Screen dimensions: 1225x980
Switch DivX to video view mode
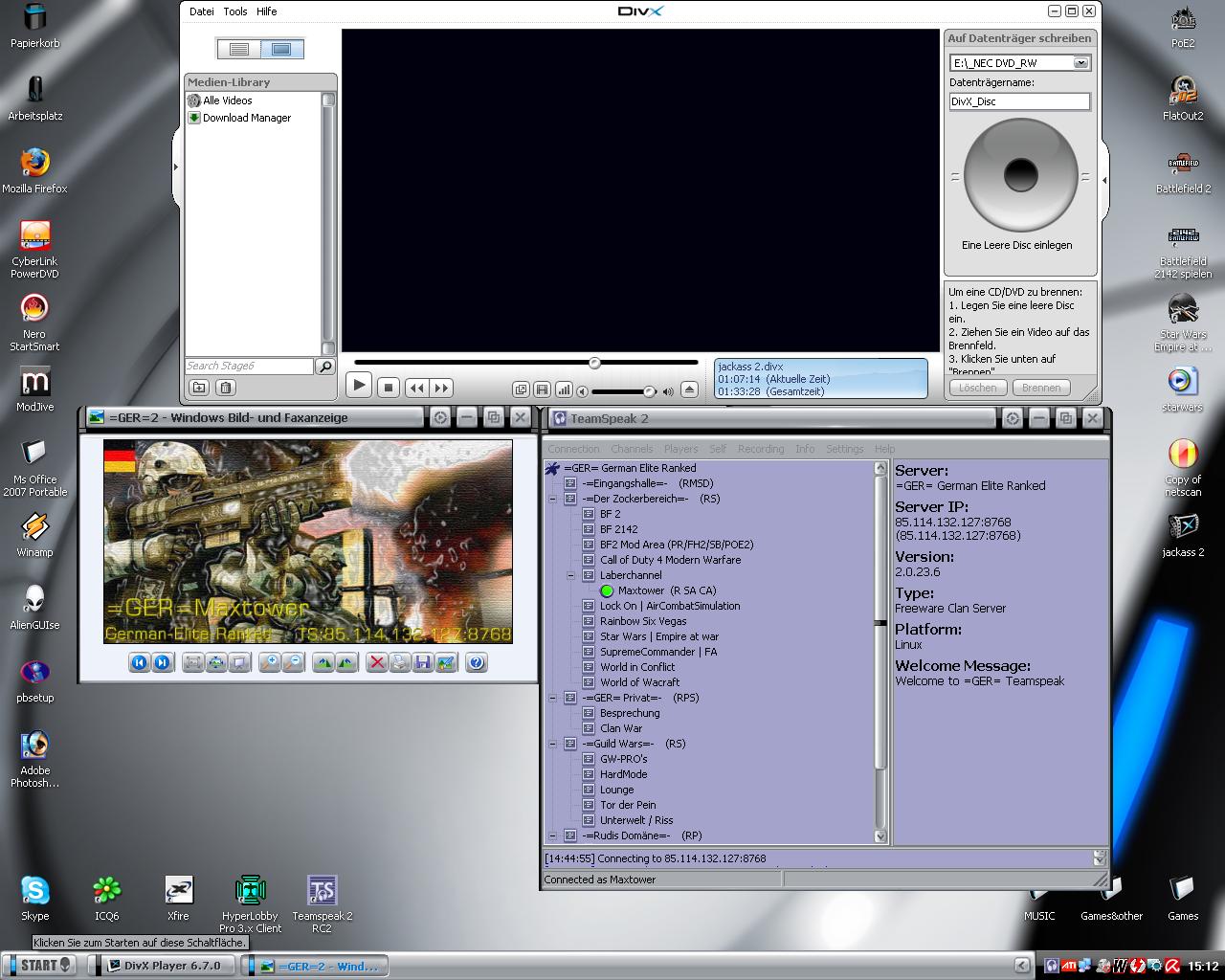click(x=281, y=49)
